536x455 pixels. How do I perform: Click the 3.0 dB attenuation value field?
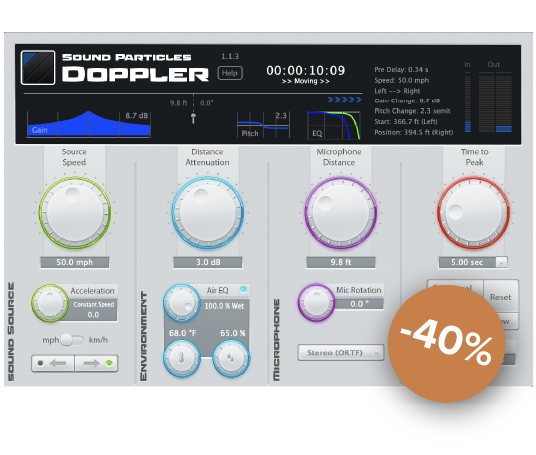coord(207,262)
